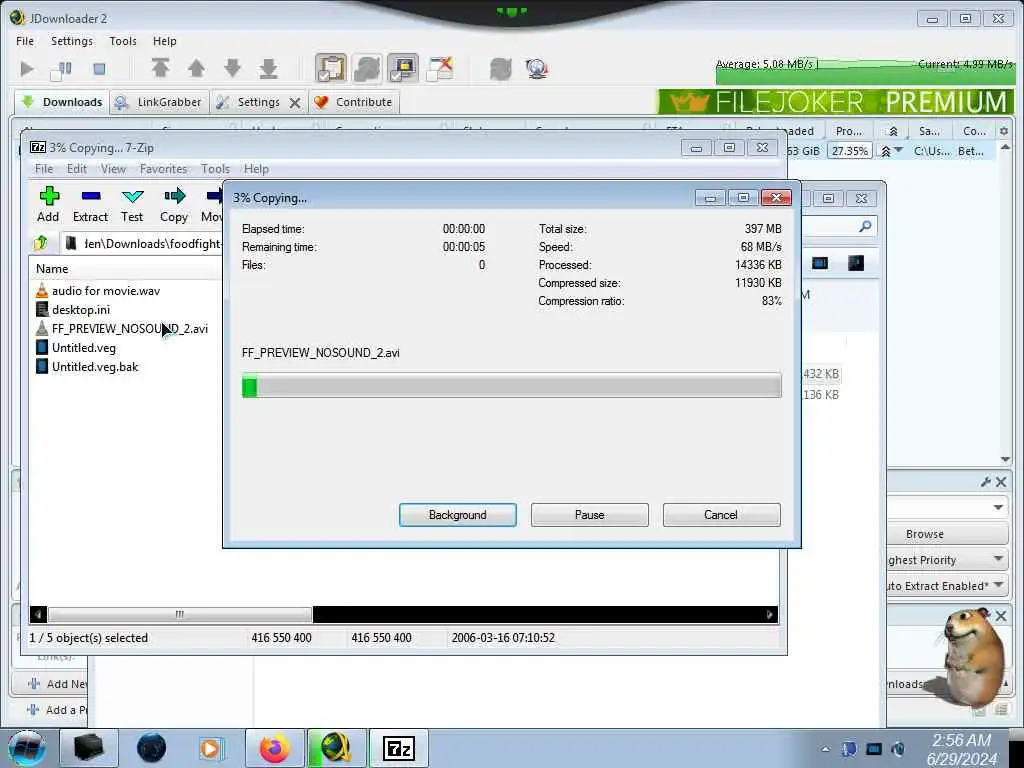Start downloads with JDownloader play icon

27,69
